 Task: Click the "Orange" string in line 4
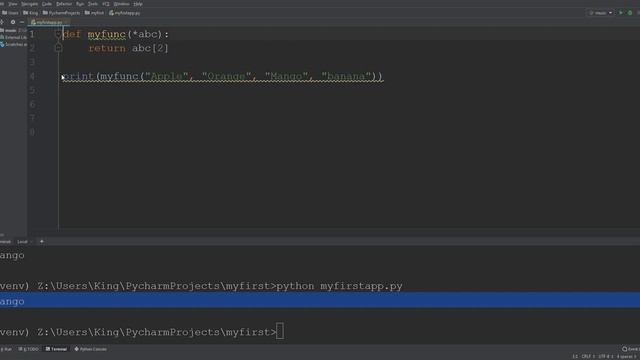tap(227, 76)
